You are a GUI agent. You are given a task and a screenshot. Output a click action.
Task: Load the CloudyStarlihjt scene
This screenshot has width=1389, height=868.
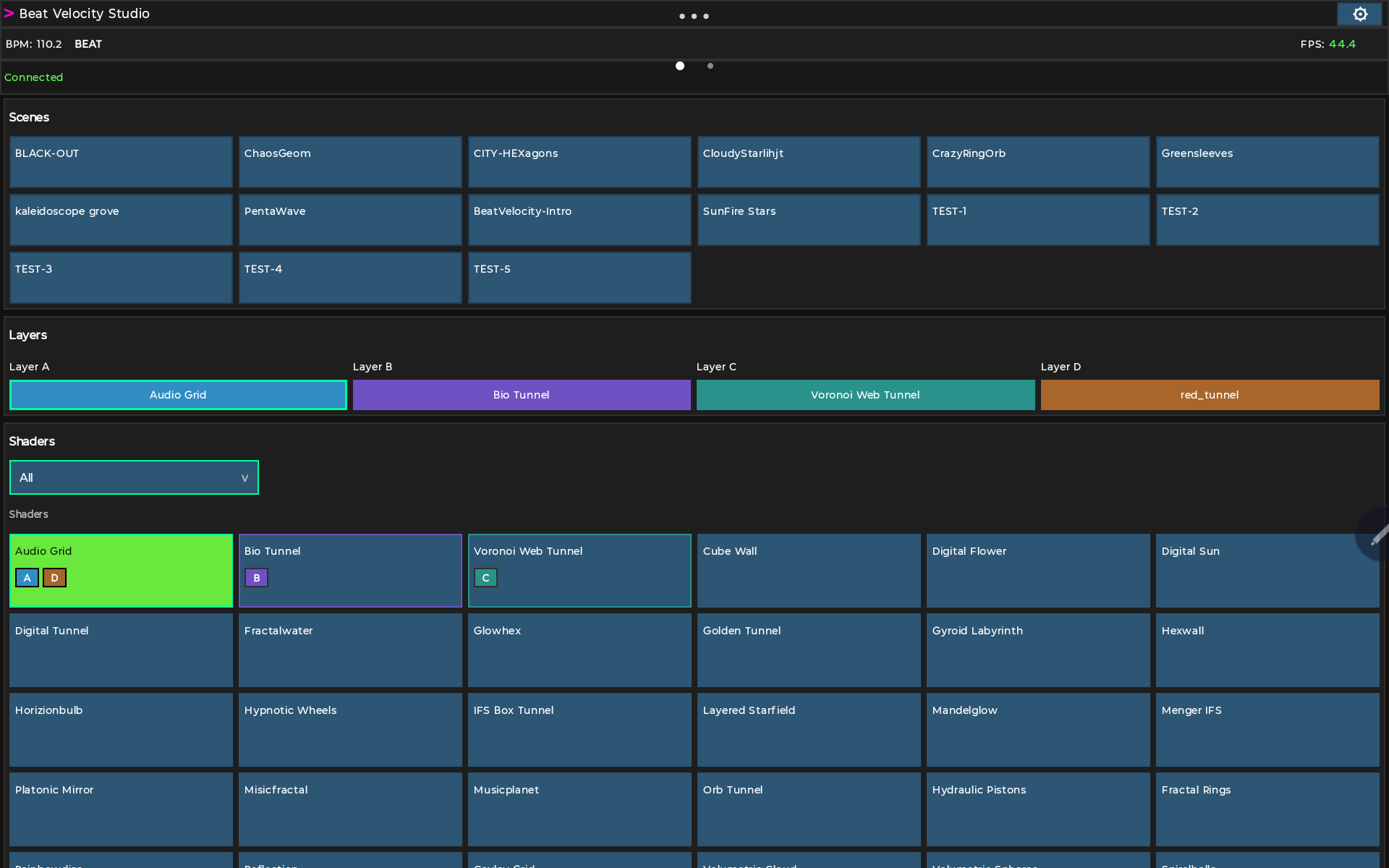point(809,162)
